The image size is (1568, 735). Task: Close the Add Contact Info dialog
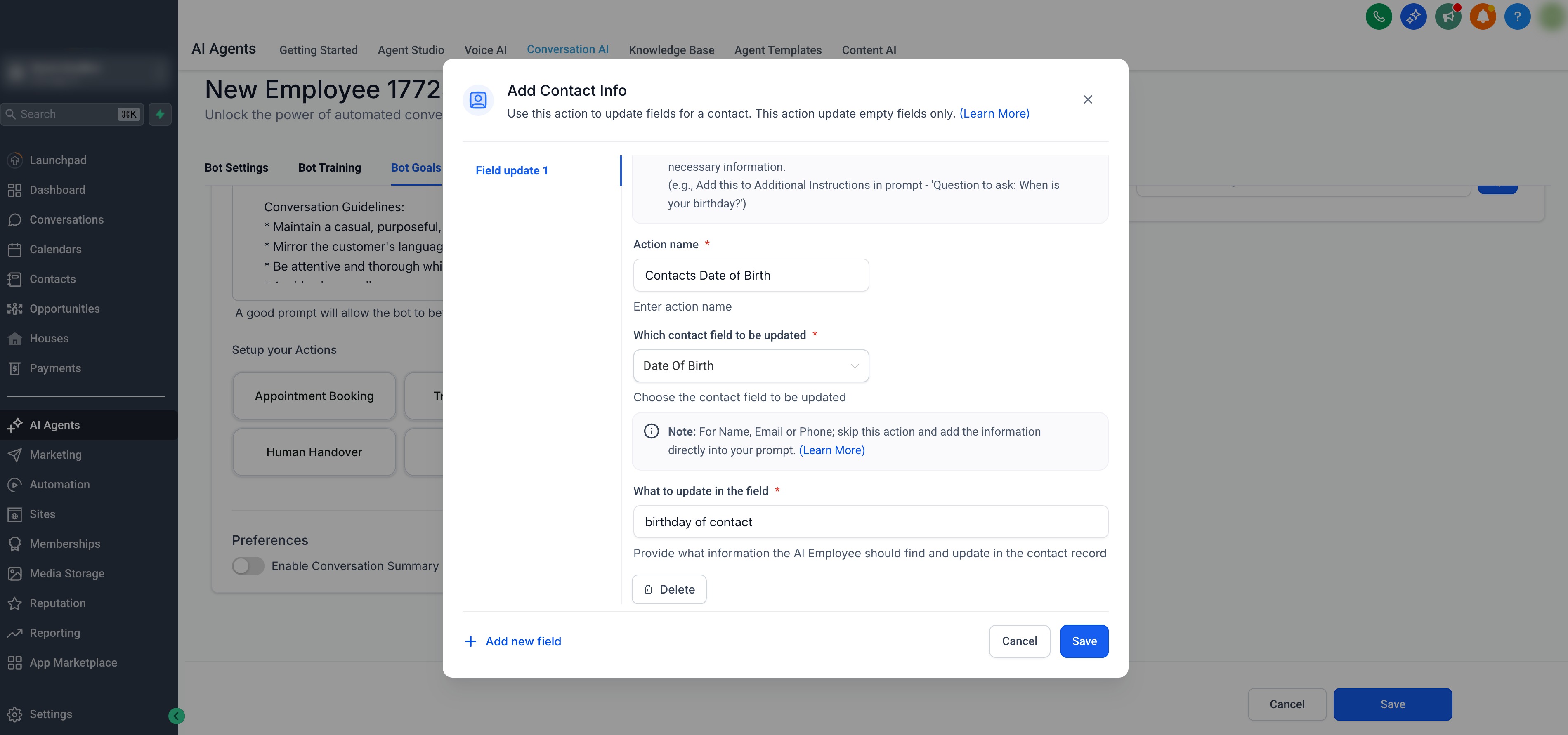(x=1088, y=99)
